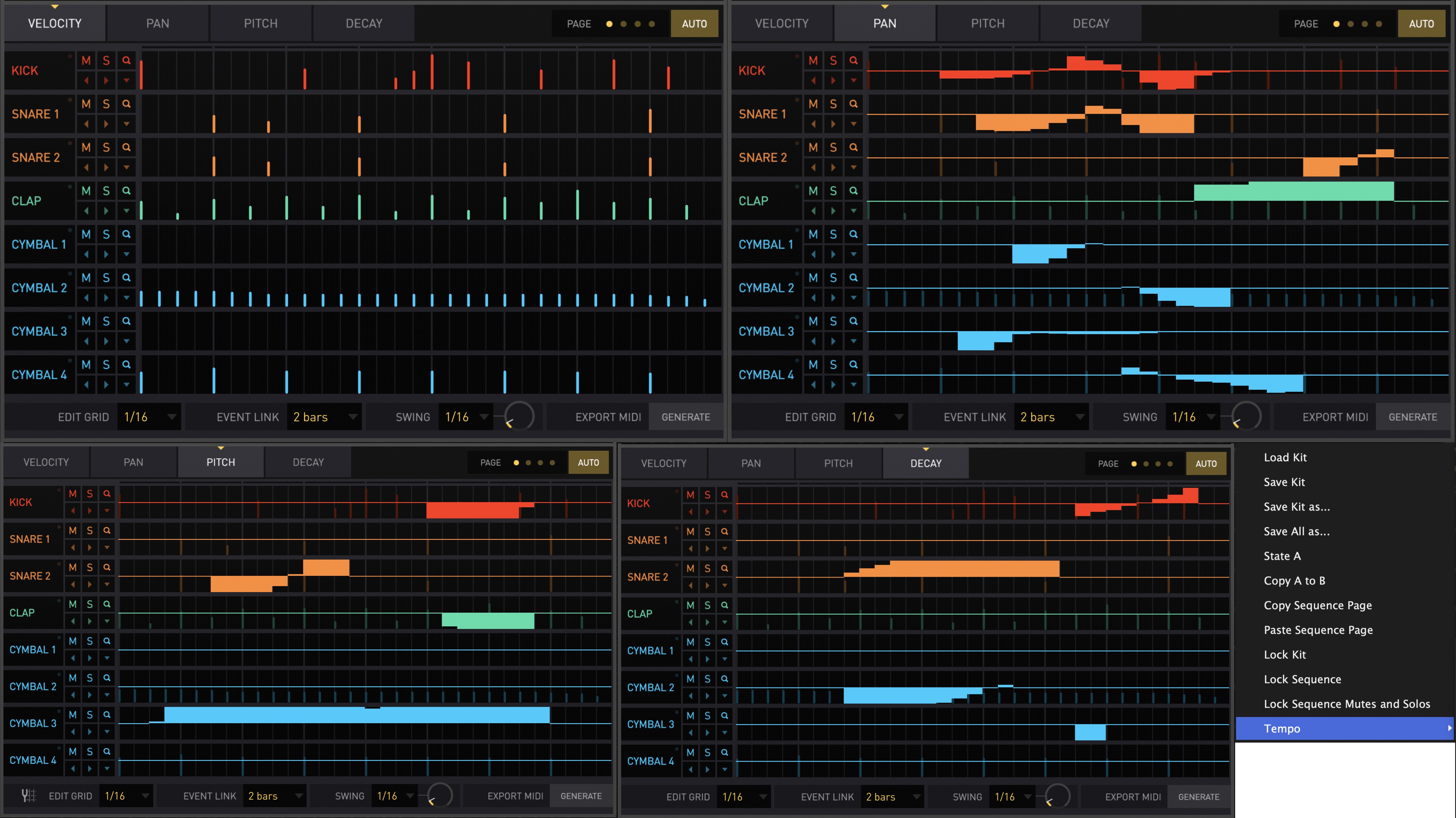1456x818 pixels.
Task: Click the CYMBAL 3 magnifier icon in the Pitch panel
Action: point(106,714)
